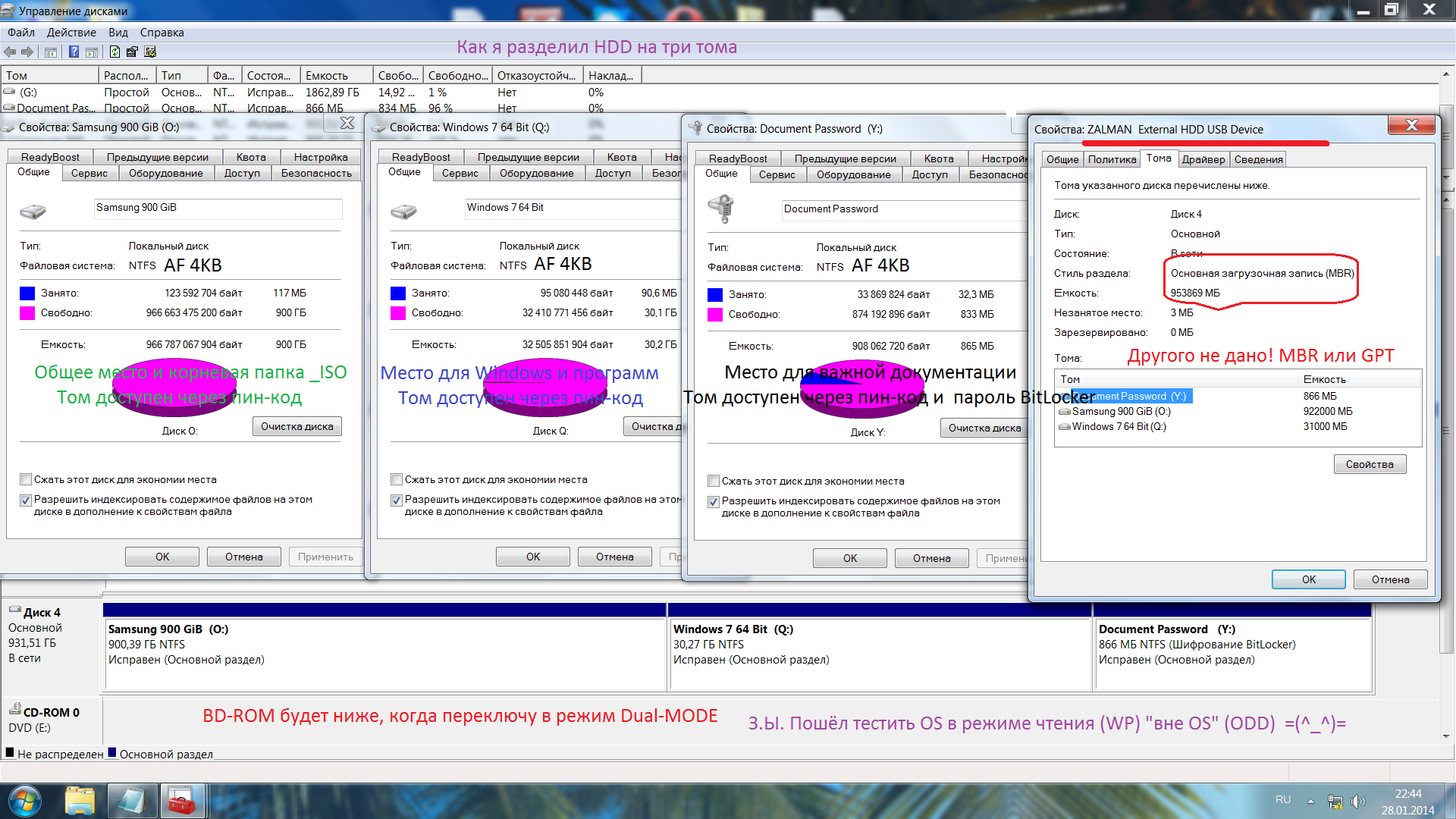The width and height of the screenshot is (1456, 819).
Task: Open the Действие menu
Action: tap(71, 33)
